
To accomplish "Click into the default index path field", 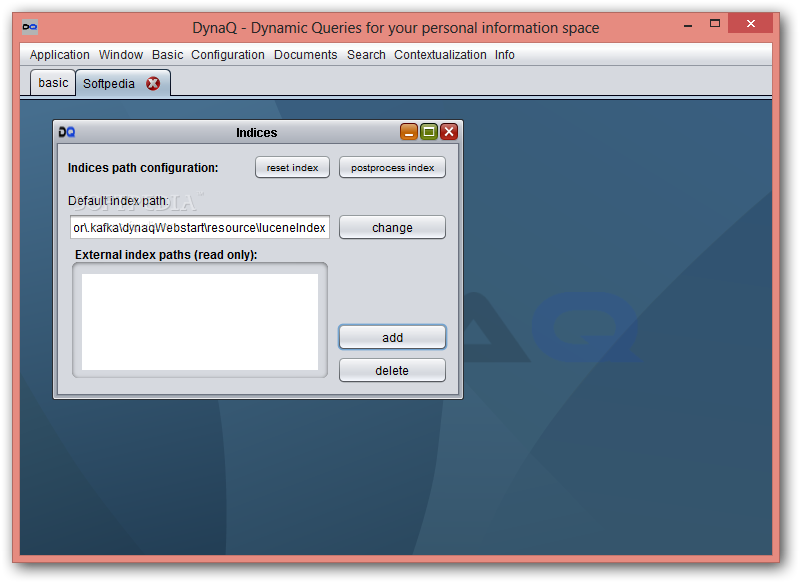I will pos(199,227).
